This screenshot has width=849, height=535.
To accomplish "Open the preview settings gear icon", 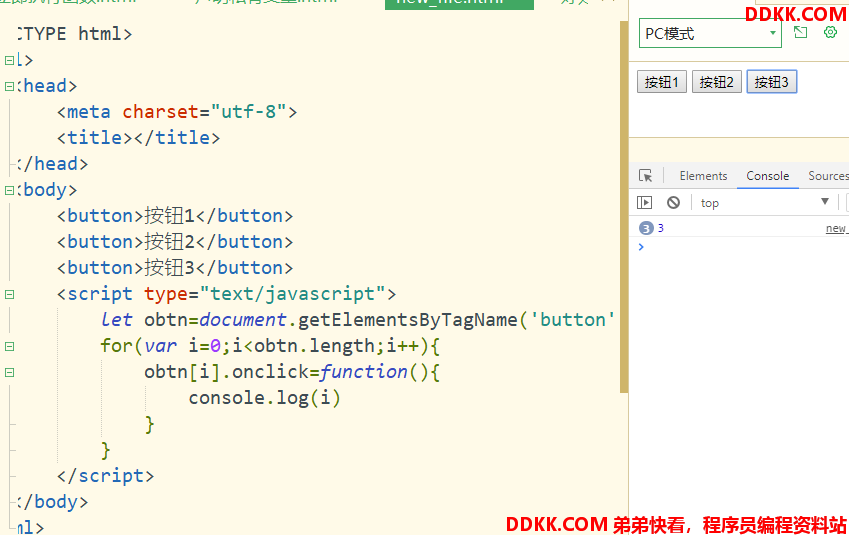I will pos(830,32).
